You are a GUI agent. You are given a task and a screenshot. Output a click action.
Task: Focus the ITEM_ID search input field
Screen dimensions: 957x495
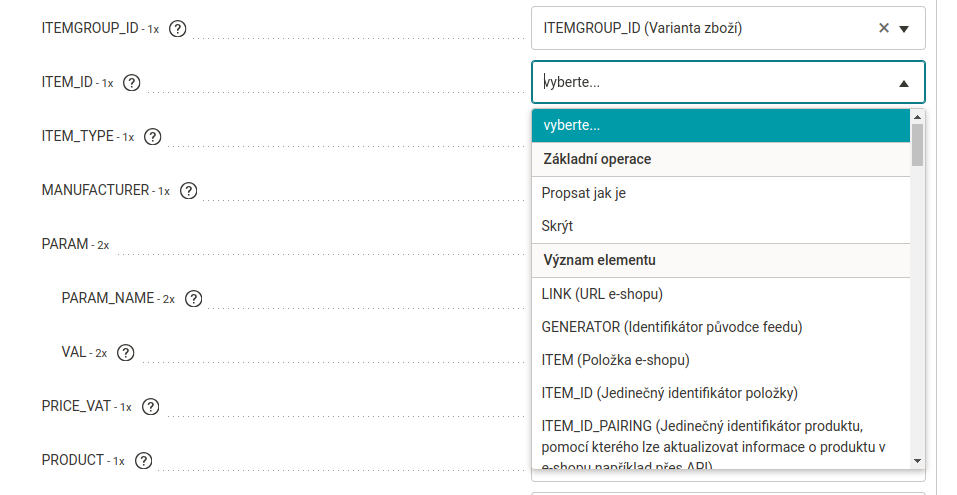click(x=714, y=82)
